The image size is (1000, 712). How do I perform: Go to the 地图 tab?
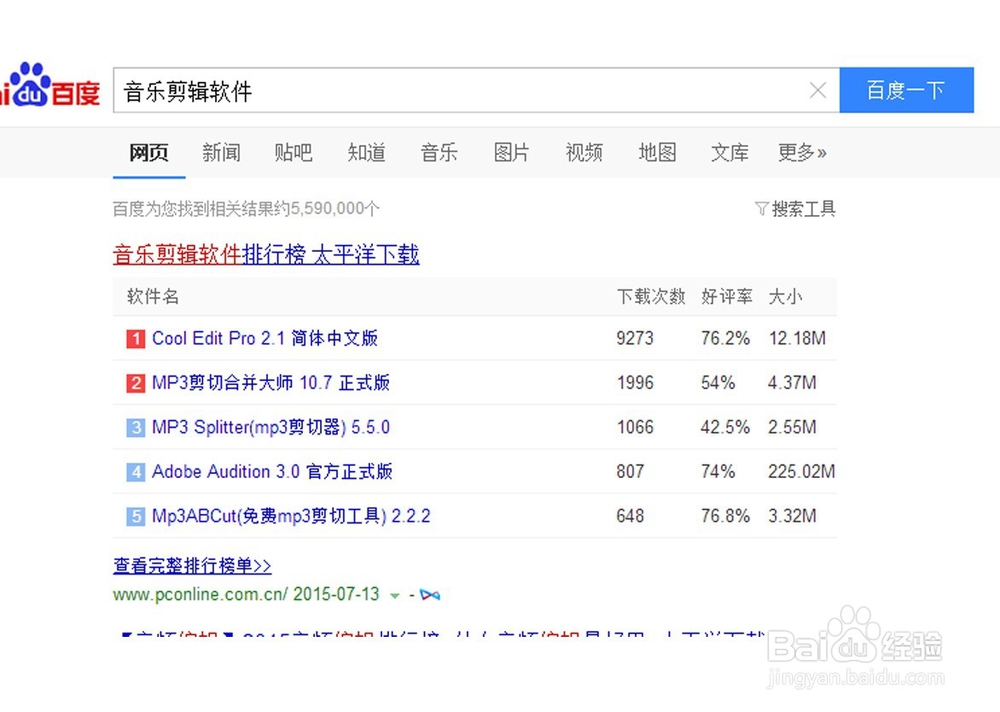coord(657,152)
